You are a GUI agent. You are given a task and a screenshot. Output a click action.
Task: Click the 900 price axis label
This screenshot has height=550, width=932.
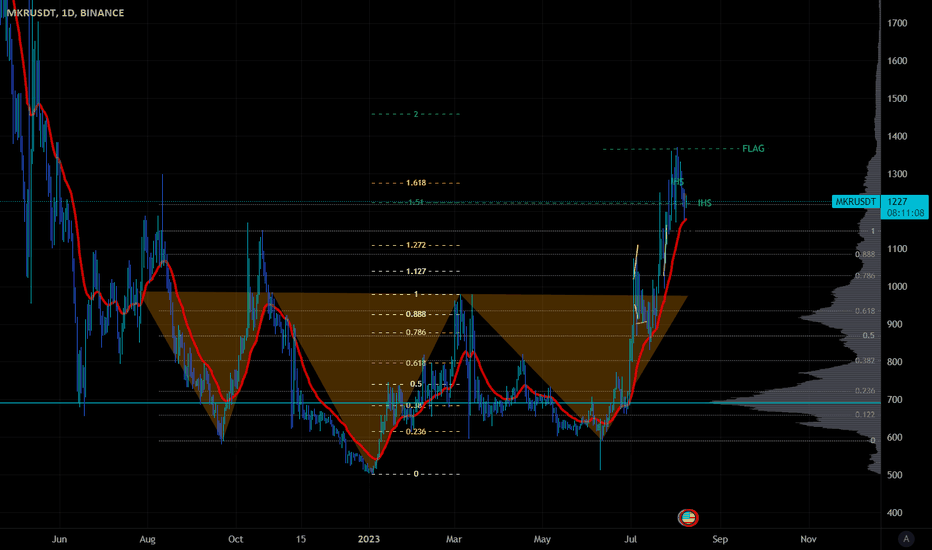point(895,325)
